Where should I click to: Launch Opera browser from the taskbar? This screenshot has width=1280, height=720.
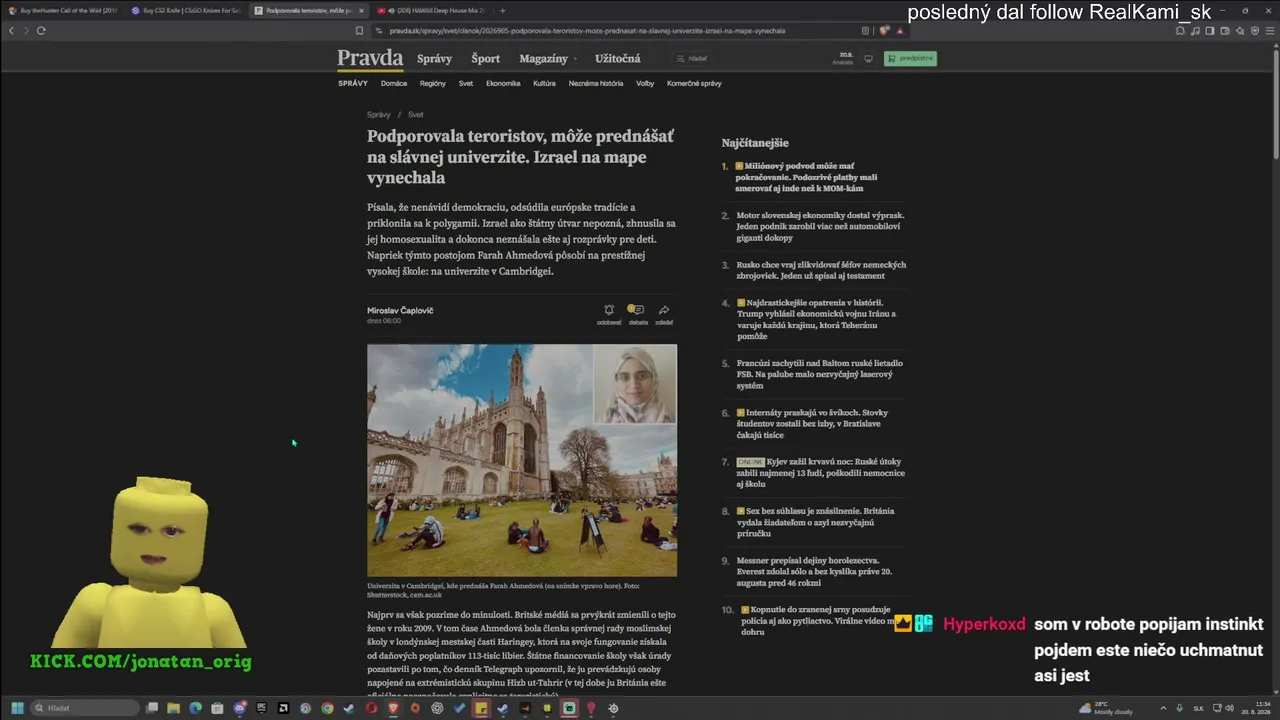click(371, 708)
